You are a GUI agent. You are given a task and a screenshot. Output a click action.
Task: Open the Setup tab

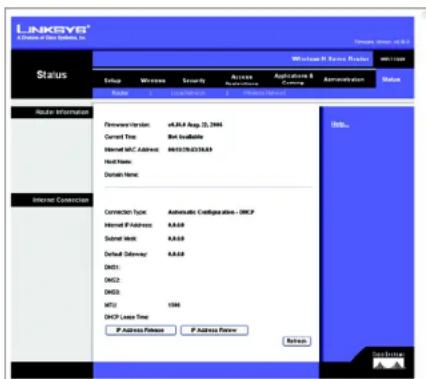tap(112, 80)
